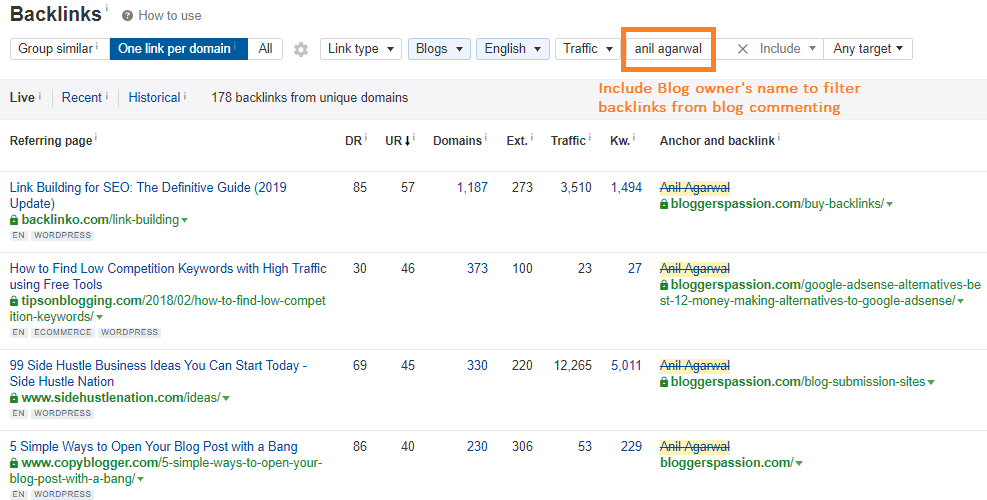Click 1,494 keywords value

[x=626, y=187]
